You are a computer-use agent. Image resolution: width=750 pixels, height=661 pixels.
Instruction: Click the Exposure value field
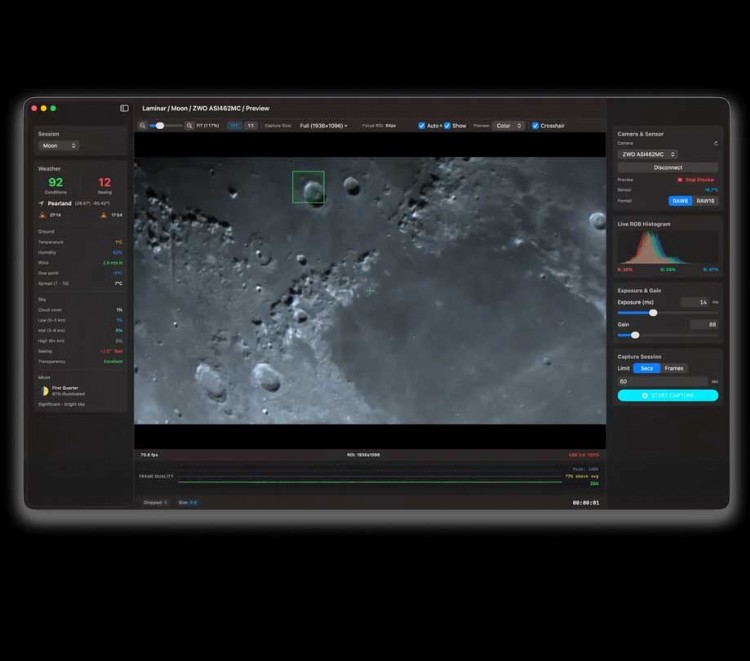click(695, 302)
